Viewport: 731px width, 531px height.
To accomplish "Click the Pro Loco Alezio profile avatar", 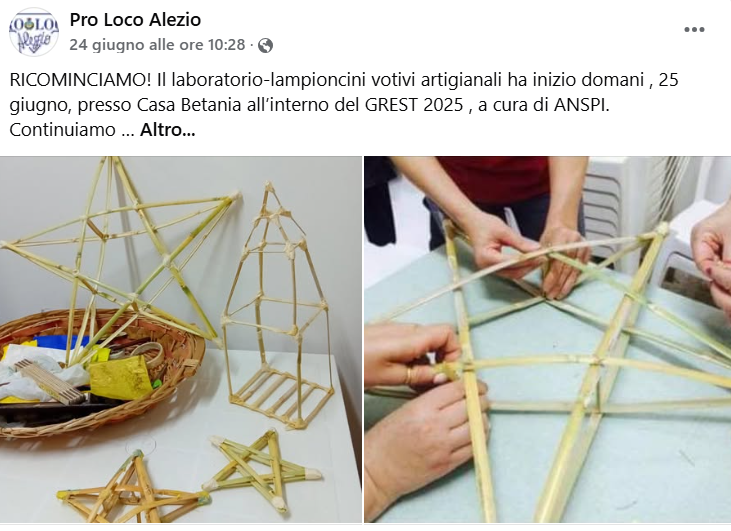I will pos(34,32).
